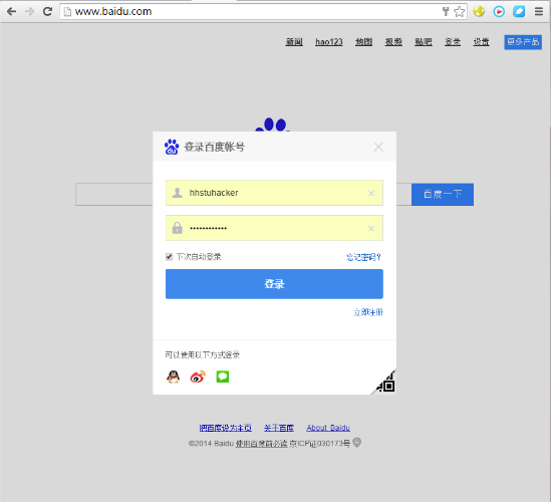The image size is (551, 502).
Task: Click the browser forward arrow
Action: [x=30, y=12]
